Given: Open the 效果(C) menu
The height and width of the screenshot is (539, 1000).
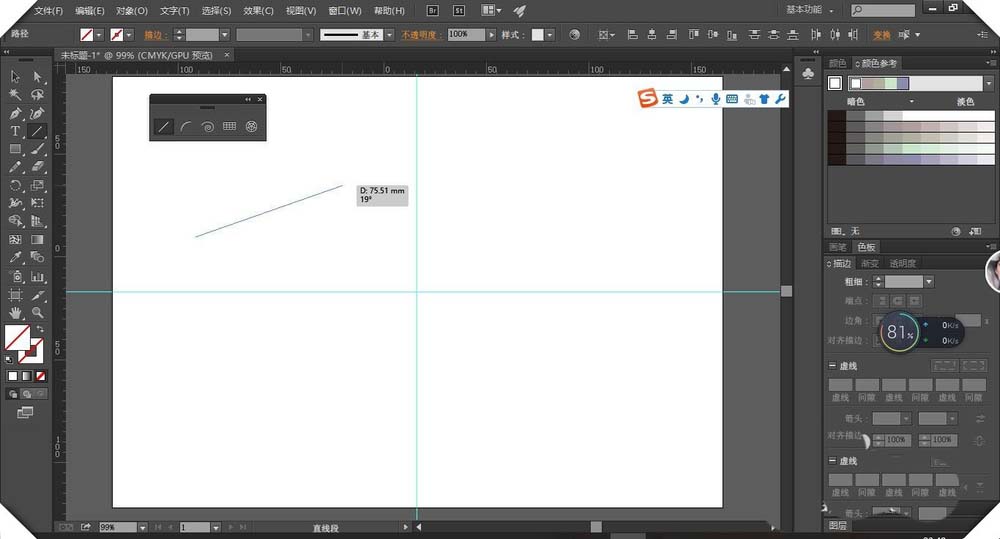Looking at the screenshot, I should [x=258, y=11].
